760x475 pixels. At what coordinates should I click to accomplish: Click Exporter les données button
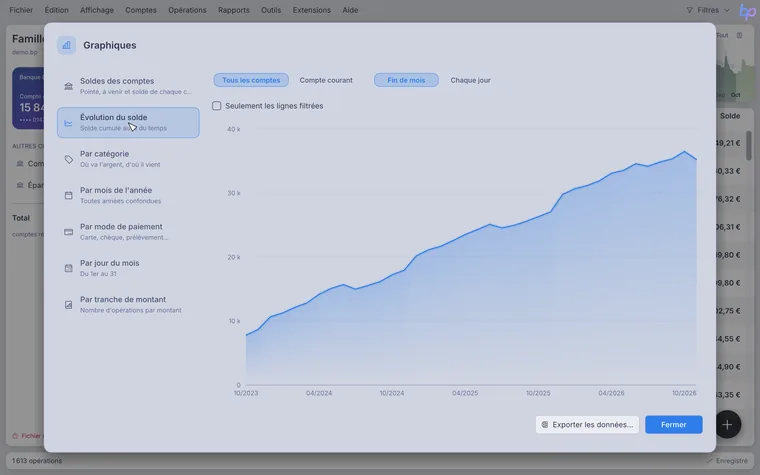click(x=587, y=425)
